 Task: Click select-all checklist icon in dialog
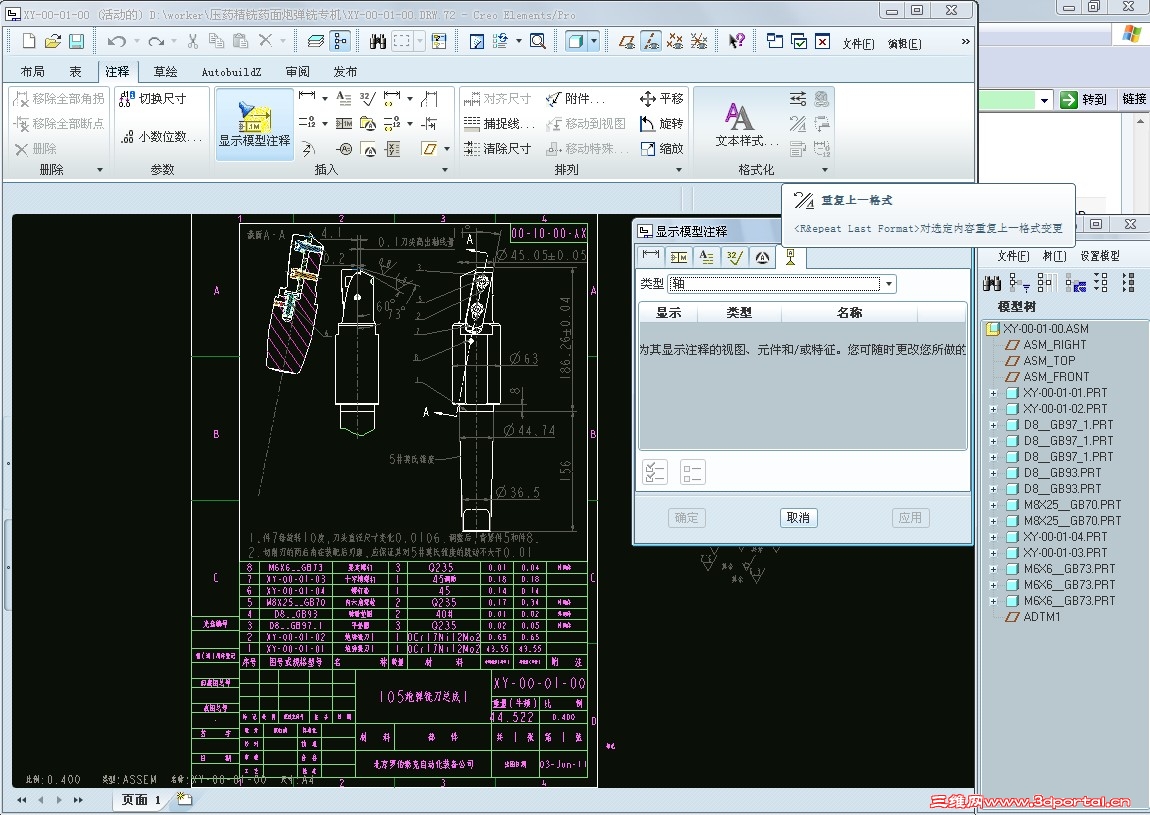655,472
